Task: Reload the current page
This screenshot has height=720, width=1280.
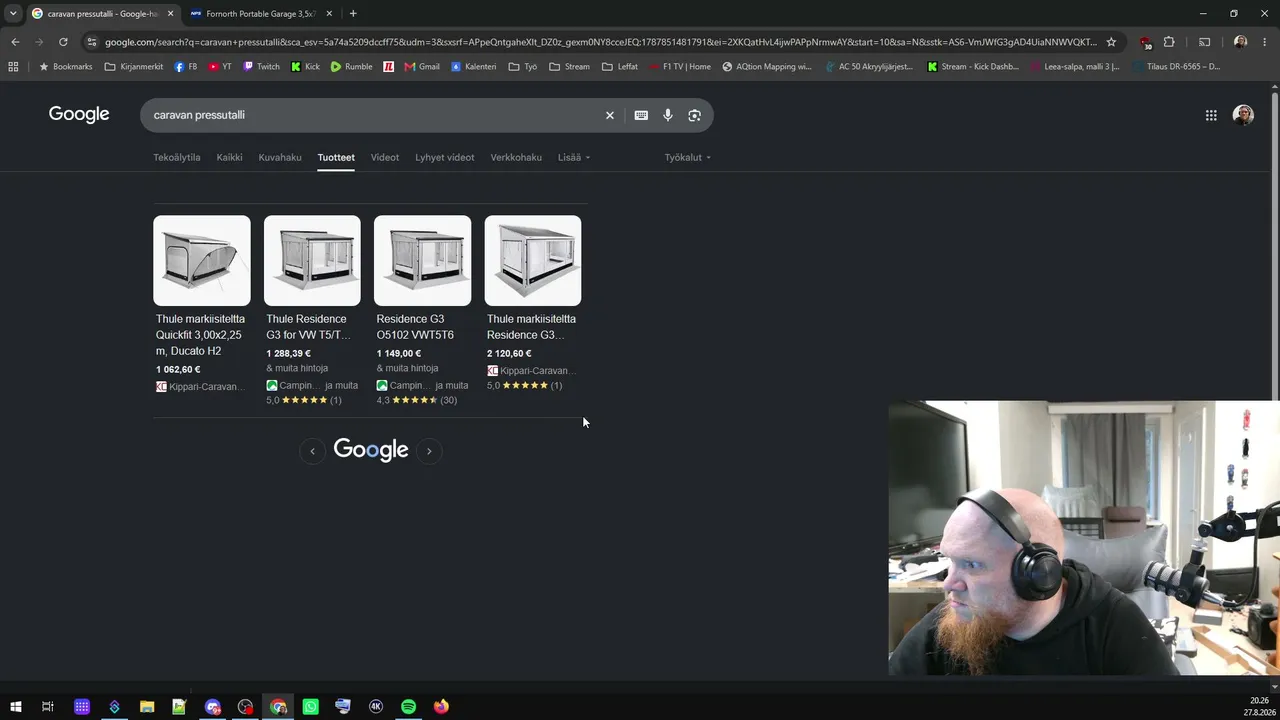Action: coord(63,42)
